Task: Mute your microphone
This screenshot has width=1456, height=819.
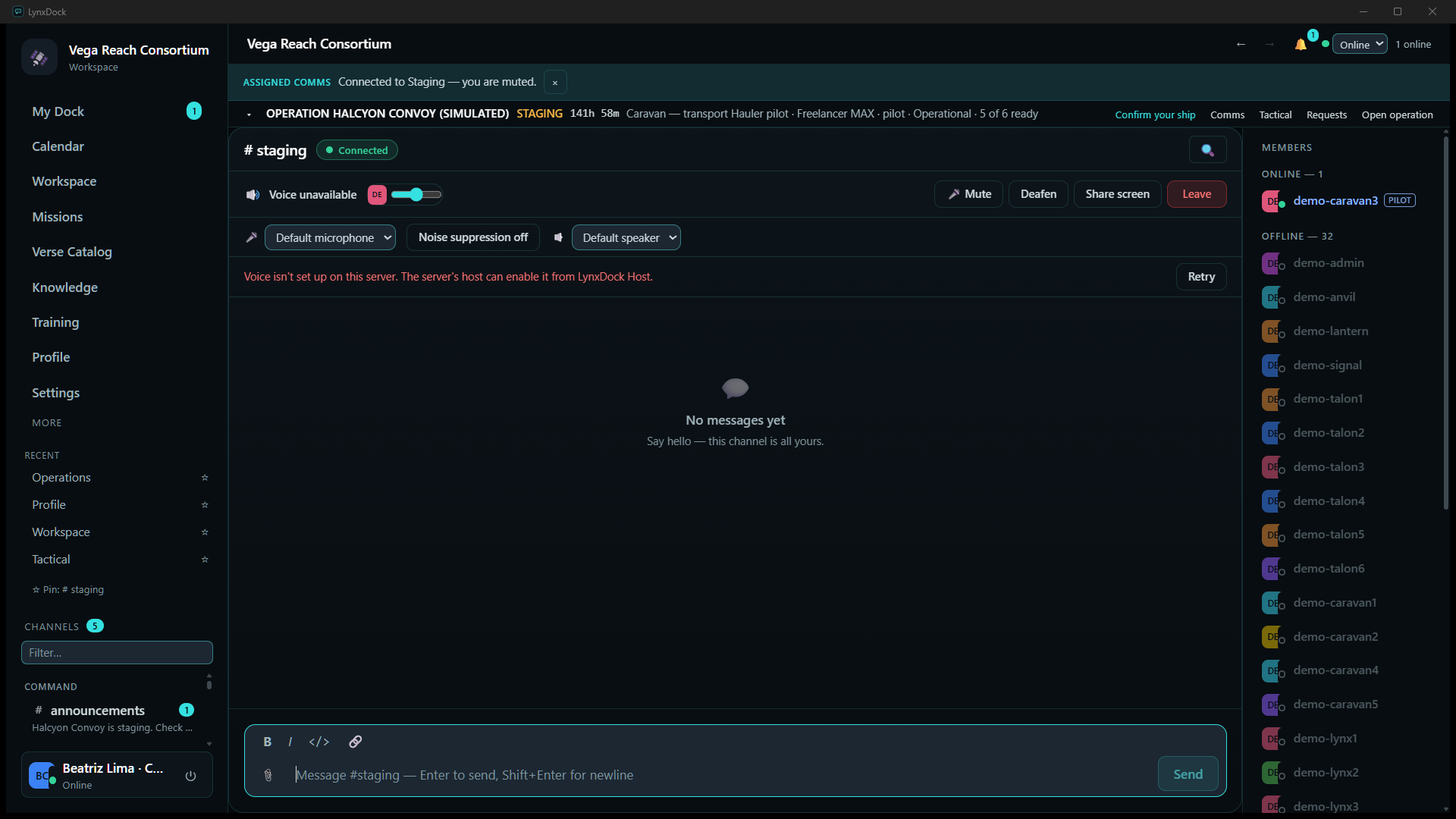Action: pos(968,194)
